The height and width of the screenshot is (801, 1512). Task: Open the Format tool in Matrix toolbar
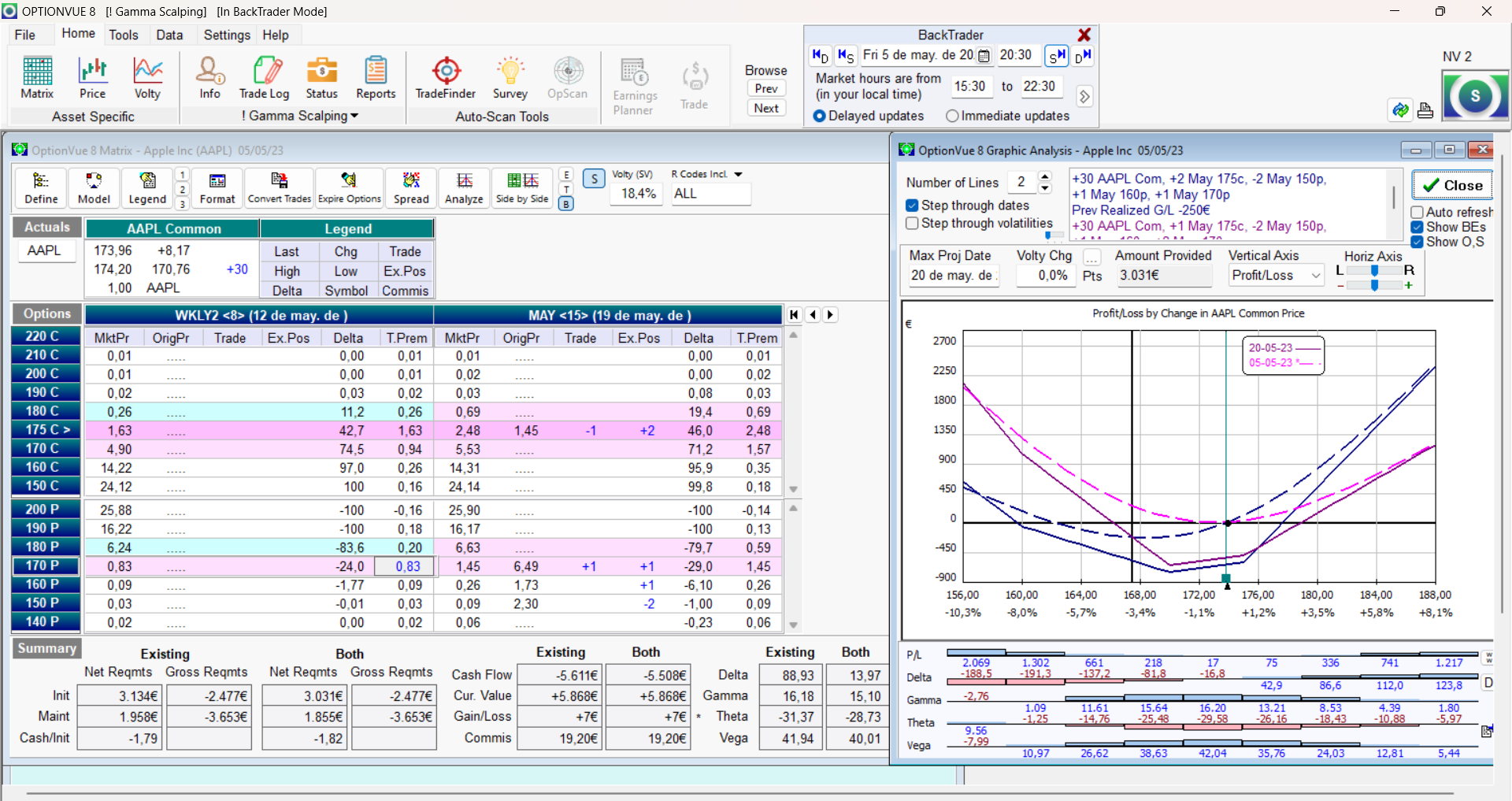pos(217,189)
